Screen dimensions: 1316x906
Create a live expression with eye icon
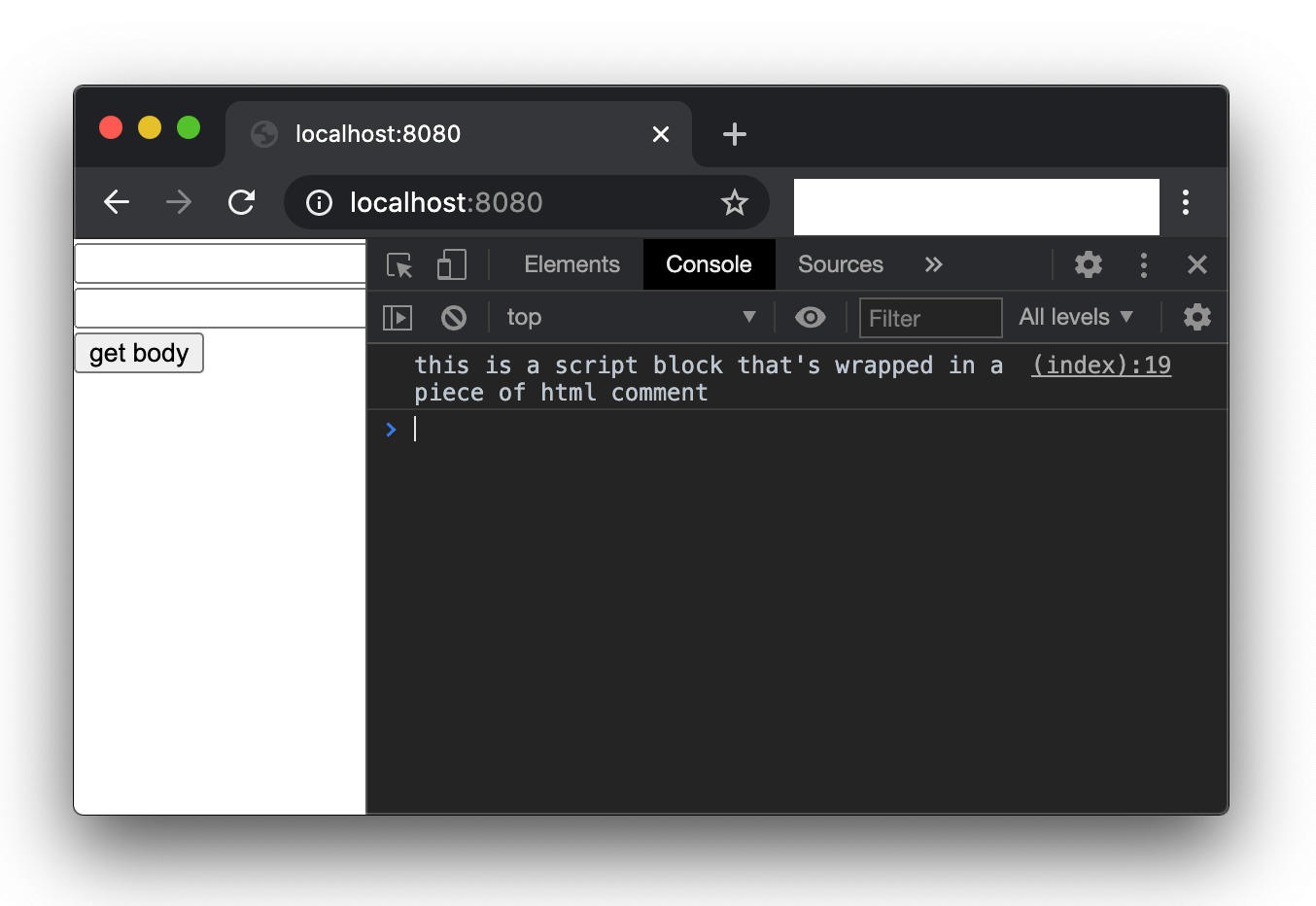[810, 317]
